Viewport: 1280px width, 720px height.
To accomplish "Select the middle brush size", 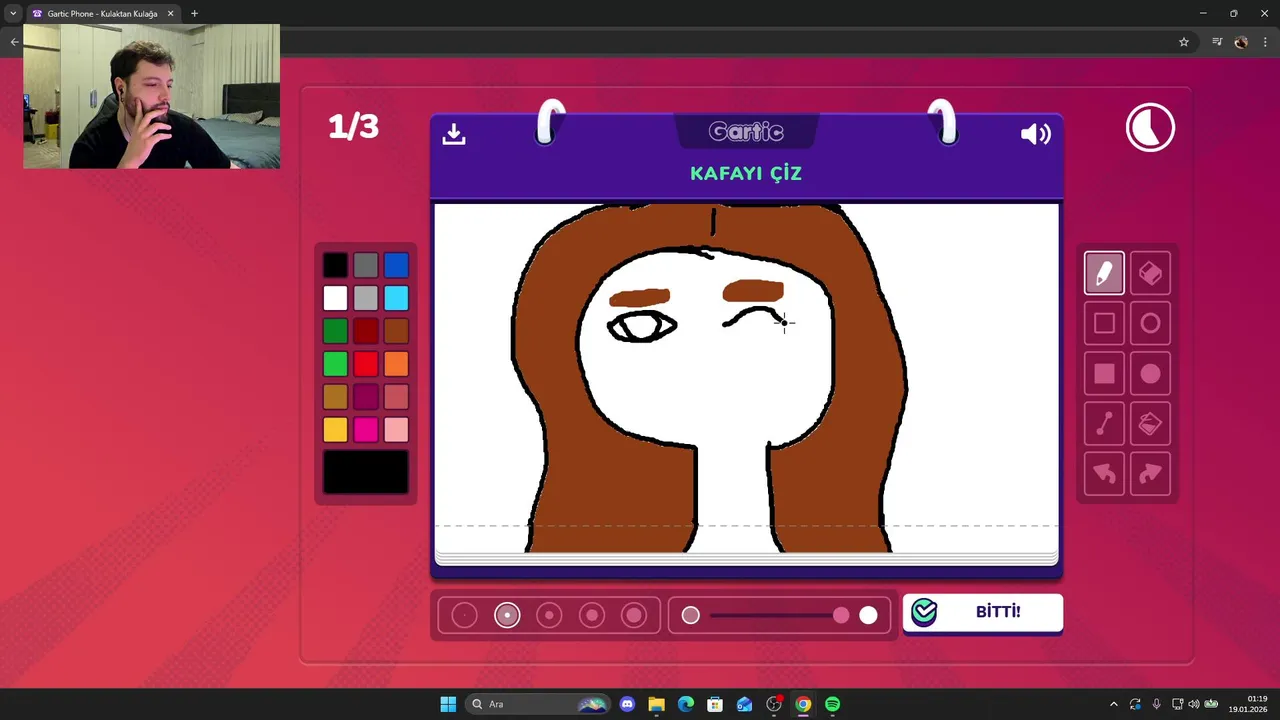I will coord(549,615).
